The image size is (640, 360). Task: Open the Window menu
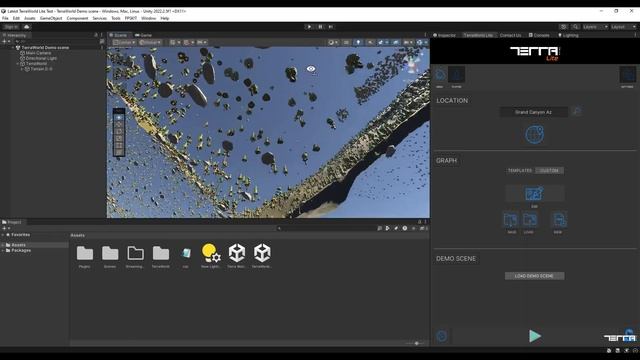click(148, 18)
